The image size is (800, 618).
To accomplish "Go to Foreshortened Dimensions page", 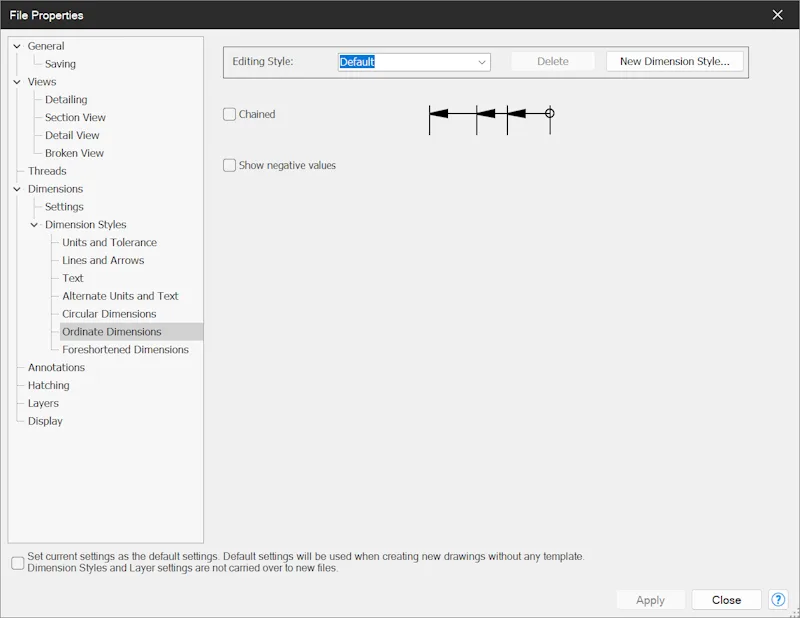I will (x=125, y=350).
